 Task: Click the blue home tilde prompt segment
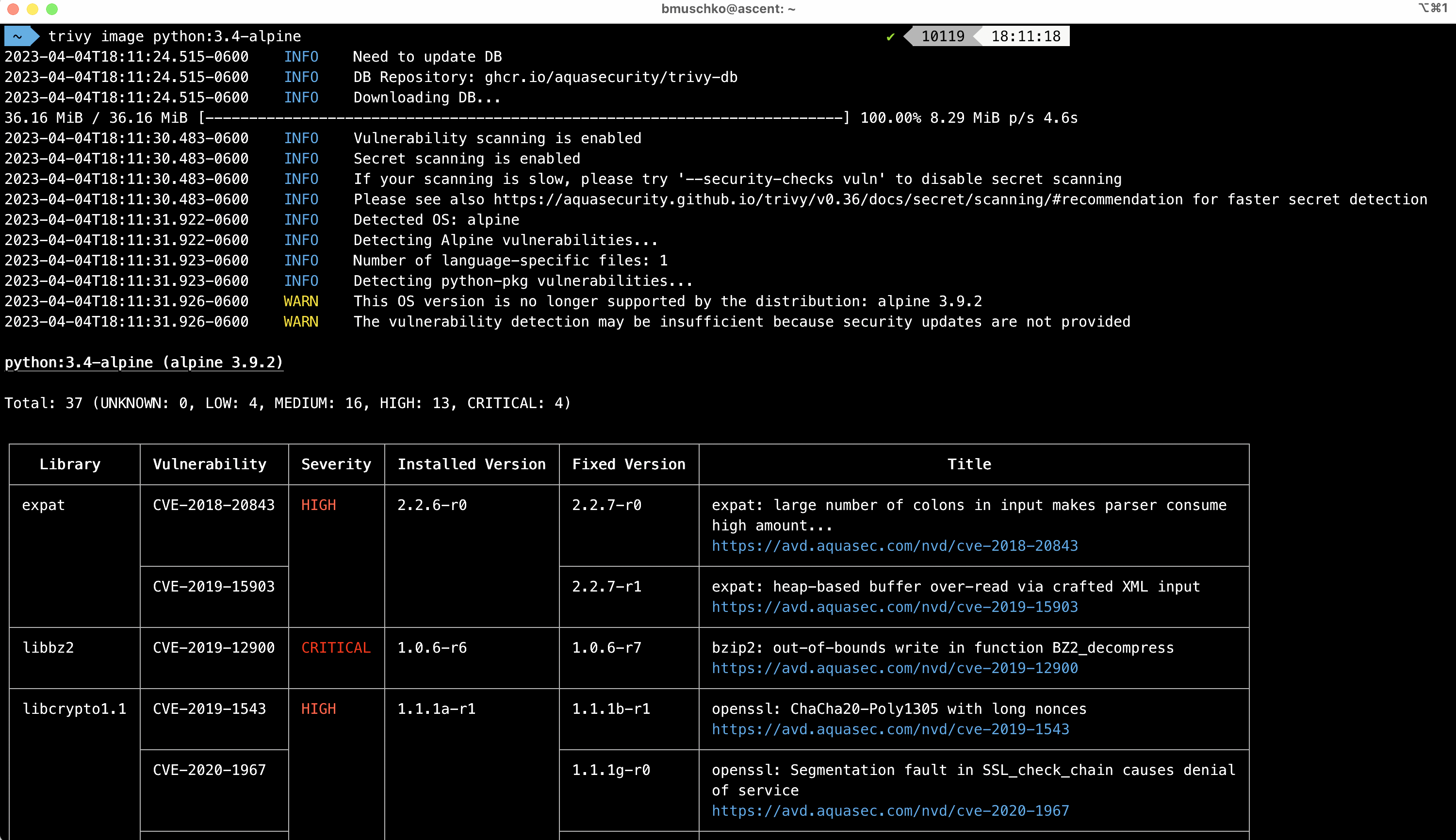(18, 36)
